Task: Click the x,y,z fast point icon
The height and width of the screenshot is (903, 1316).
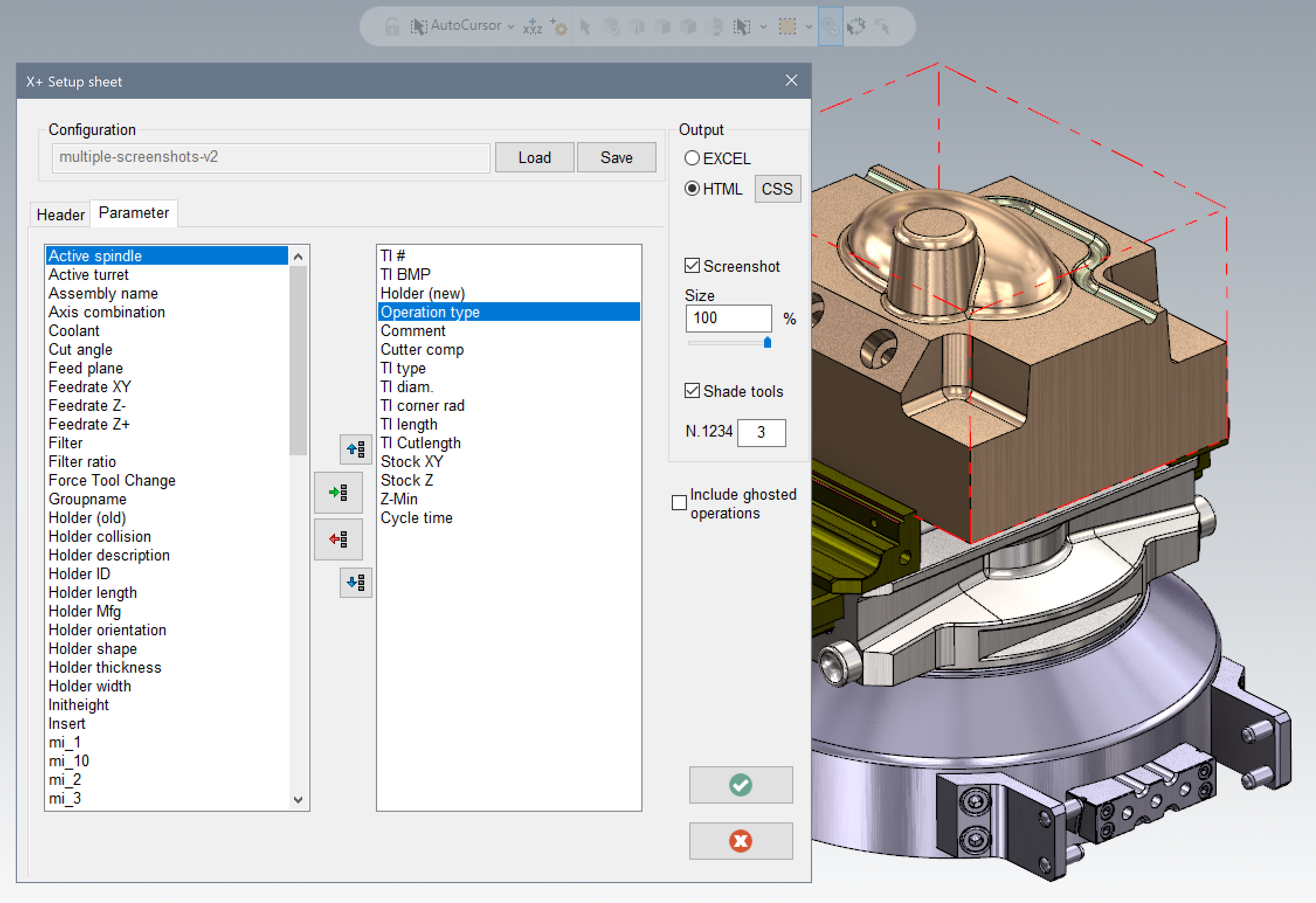Action: click(x=532, y=26)
